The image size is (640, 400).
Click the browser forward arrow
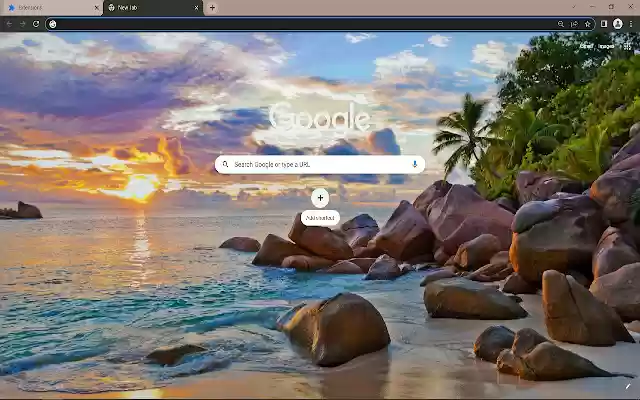click(22, 24)
